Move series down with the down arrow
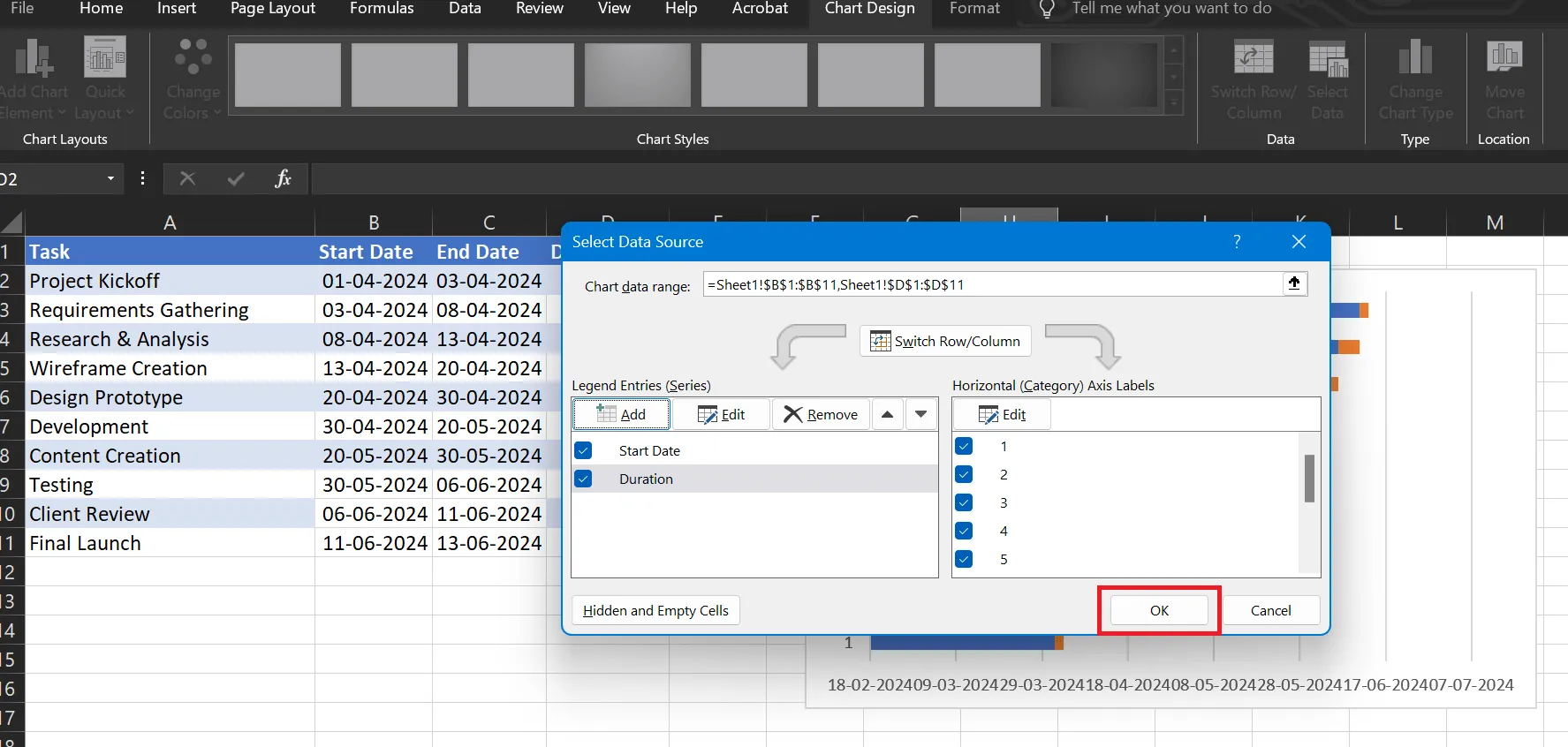The width and height of the screenshot is (1568, 747). [x=921, y=414]
